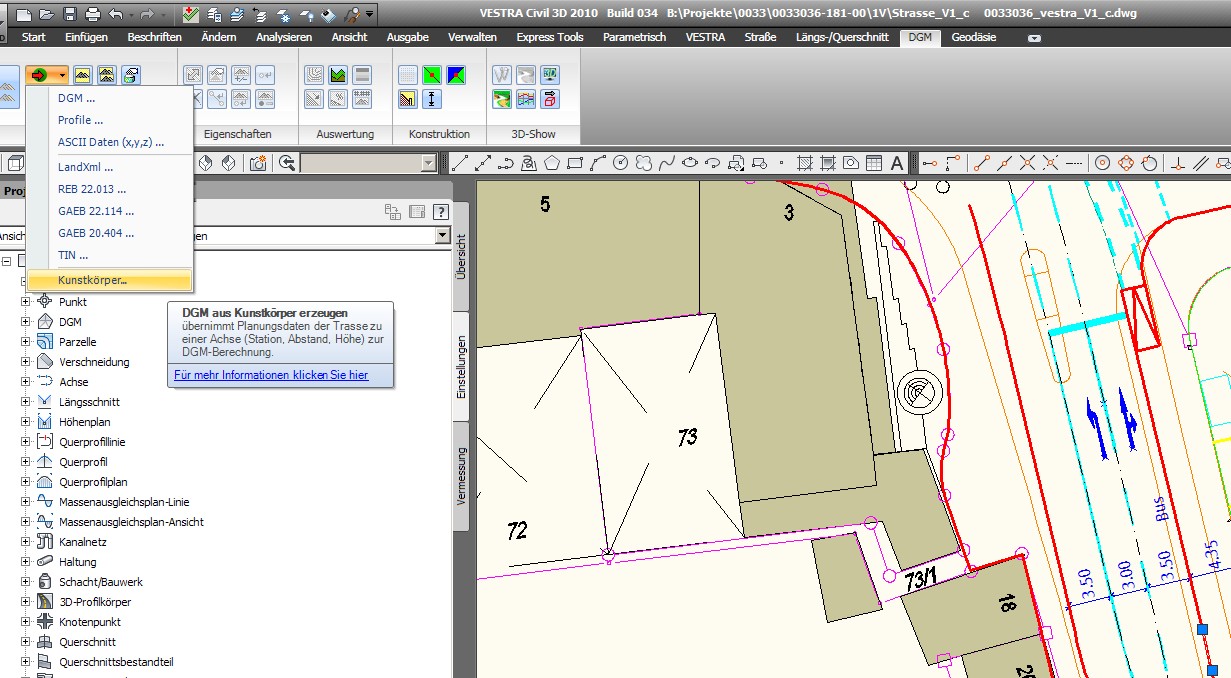The width and height of the screenshot is (1231, 678).
Task: Select the Circle tool in draw toolbar
Action: [x=620, y=163]
